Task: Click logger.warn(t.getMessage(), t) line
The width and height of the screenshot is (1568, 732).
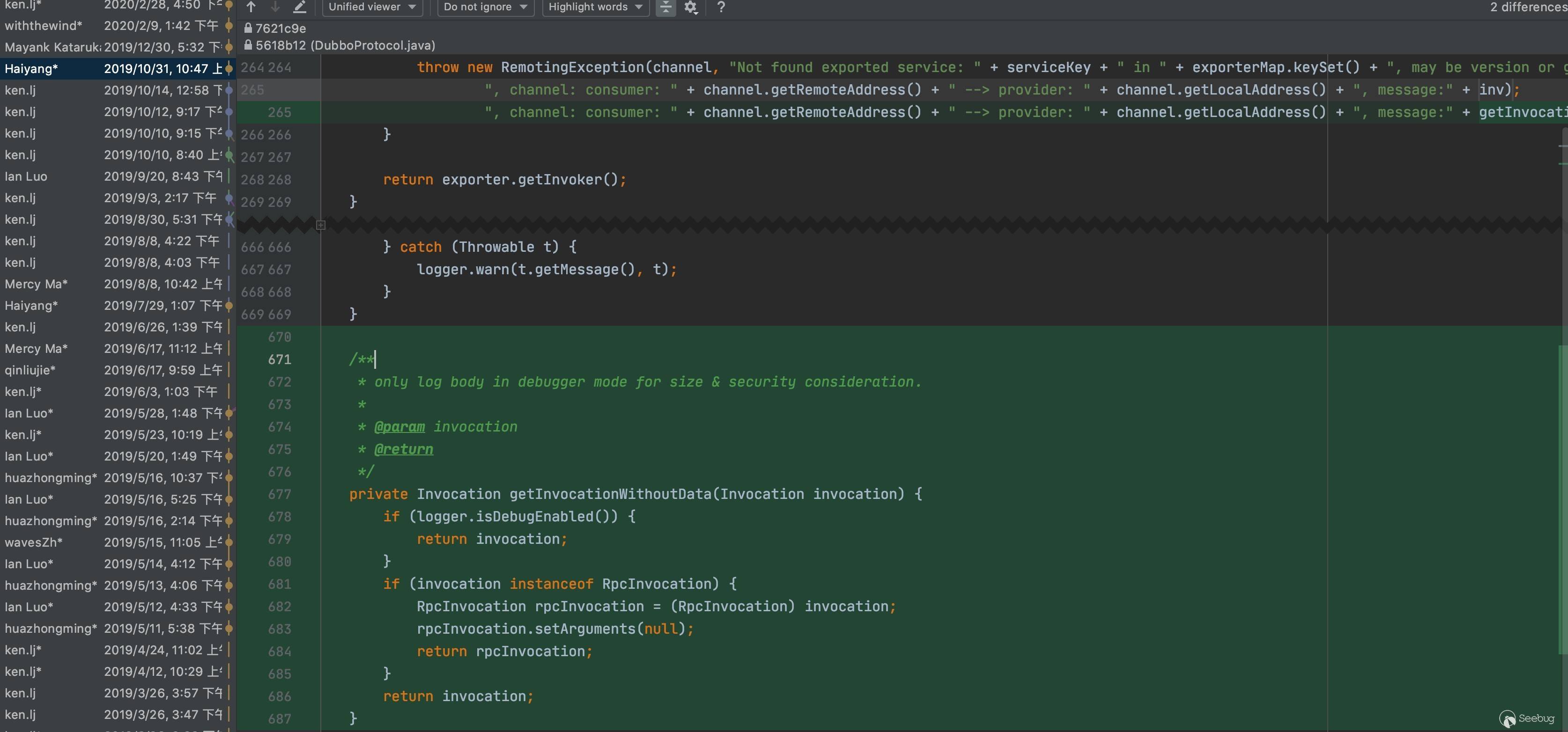Action: tap(547, 270)
